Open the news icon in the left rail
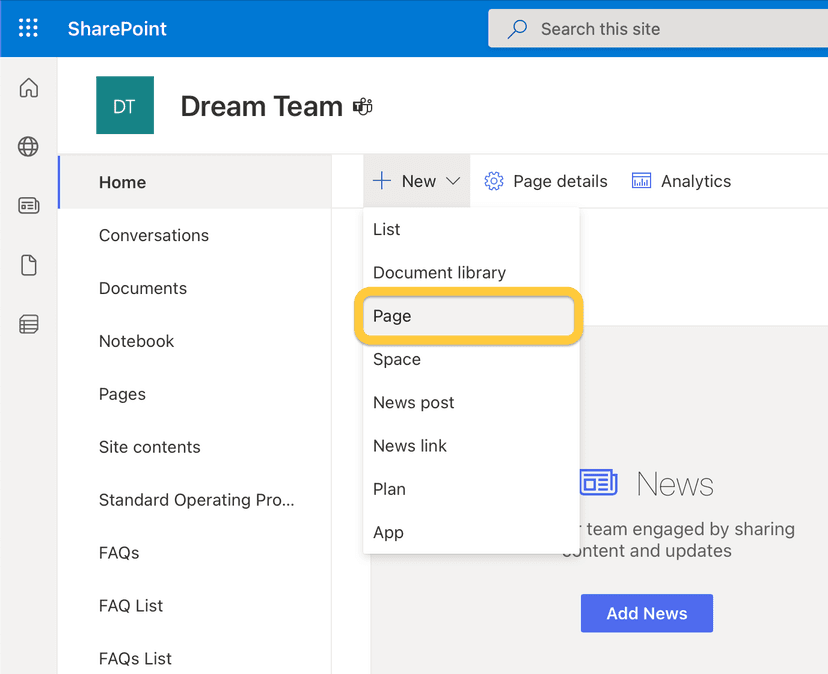Image resolution: width=828 pixels, height=674 pixels. point(29,205)
